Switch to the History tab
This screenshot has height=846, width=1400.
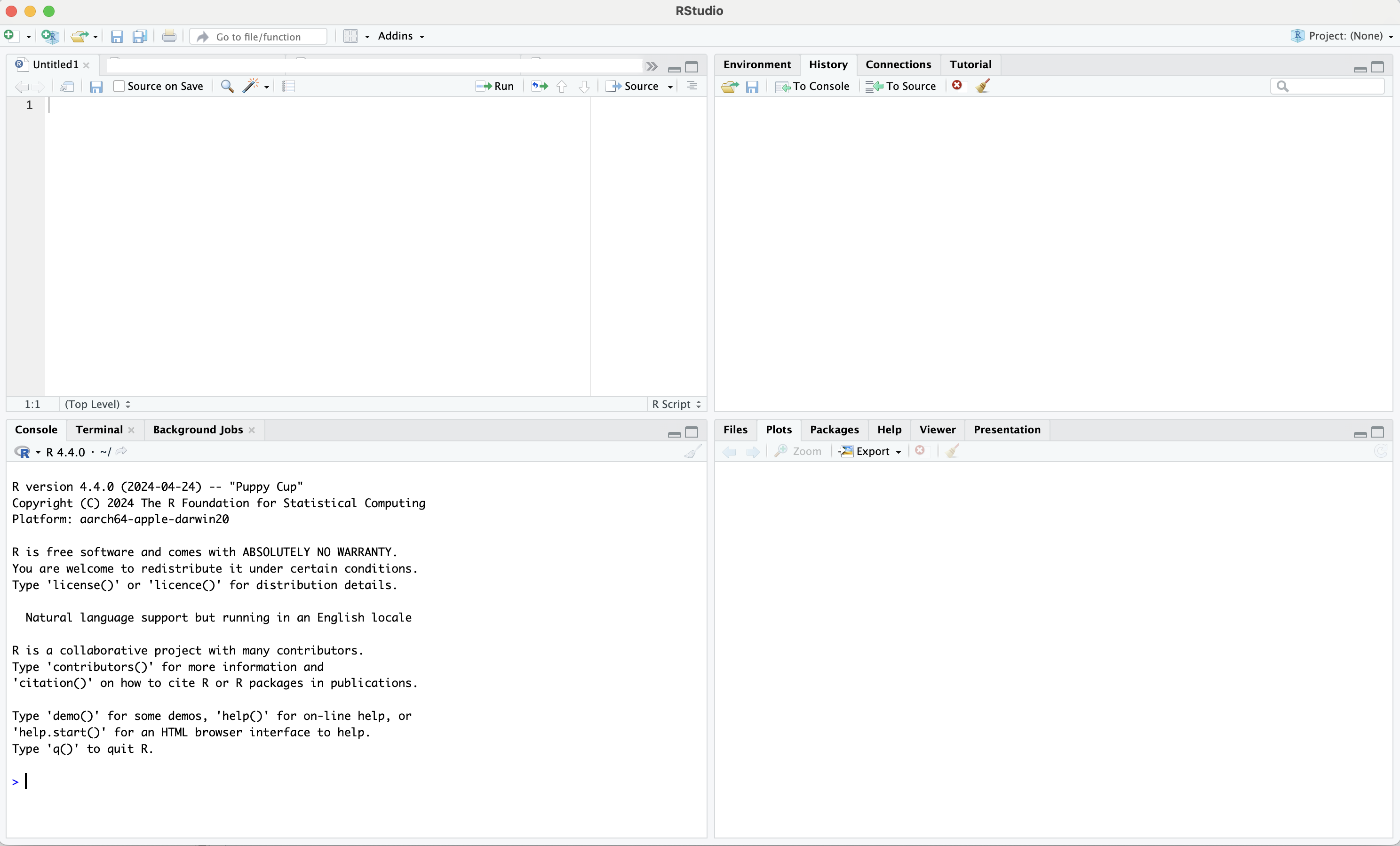click(x=828, y=64)
